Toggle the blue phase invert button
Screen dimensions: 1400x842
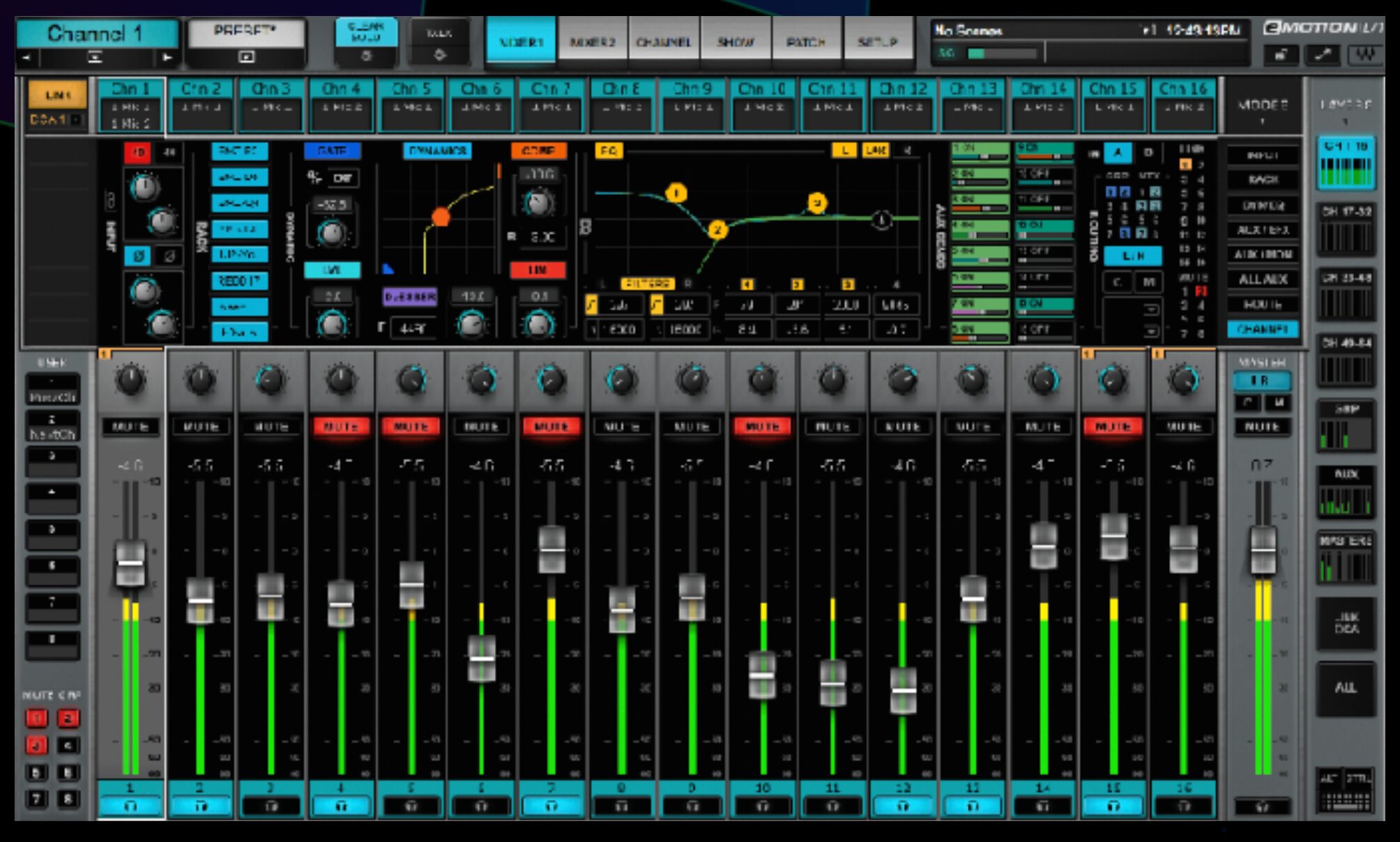pos(138,256)
